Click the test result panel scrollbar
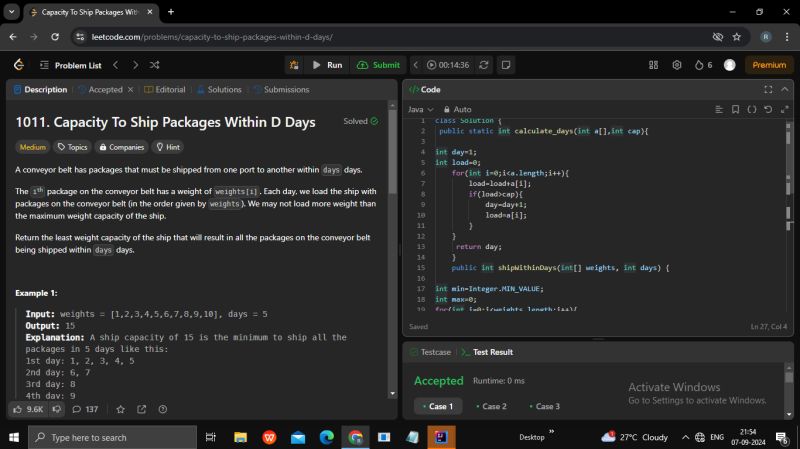800x449 pixels. coord(789,378)
